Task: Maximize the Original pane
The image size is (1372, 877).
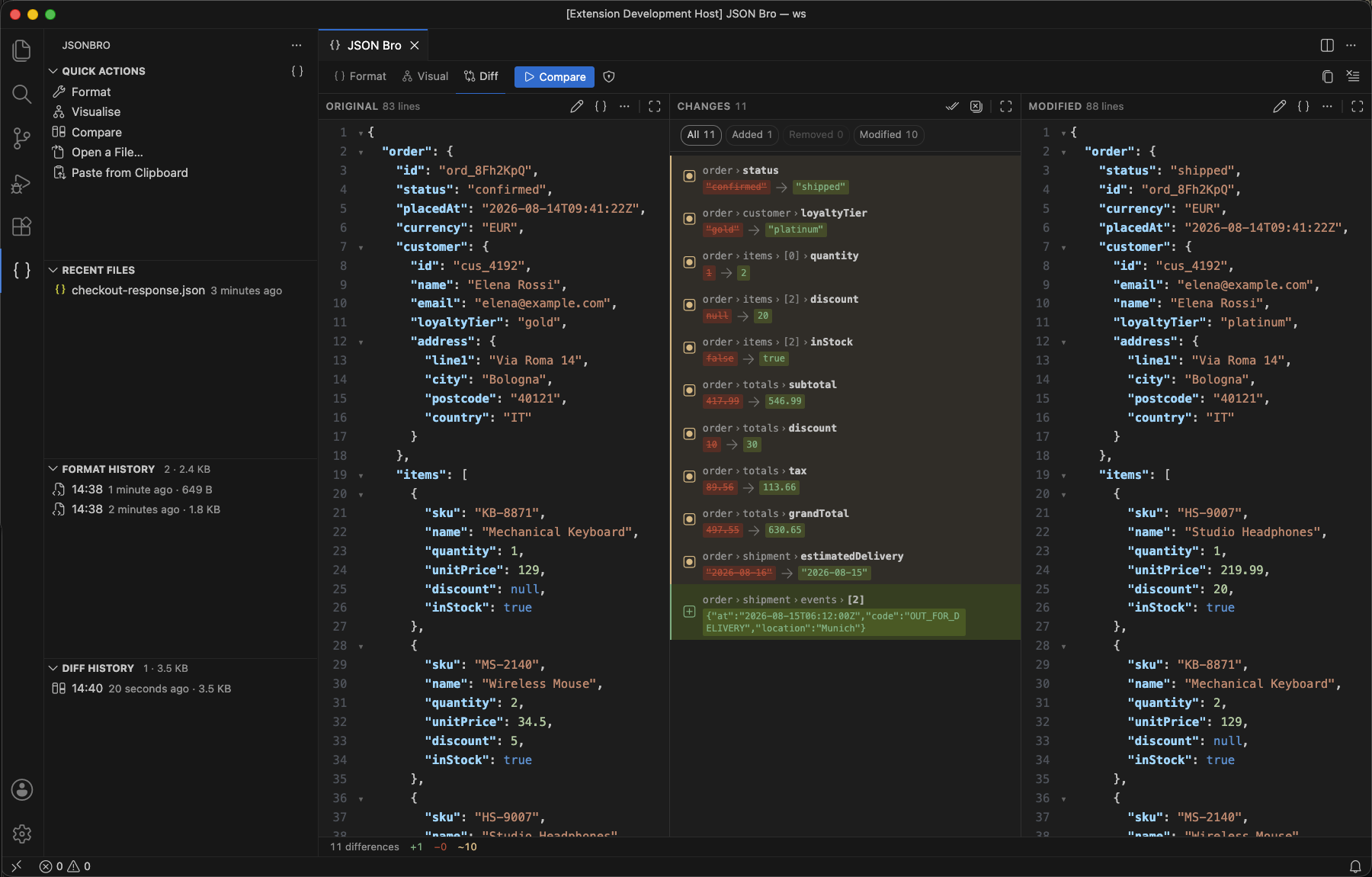Action: (x=655, y=106)
